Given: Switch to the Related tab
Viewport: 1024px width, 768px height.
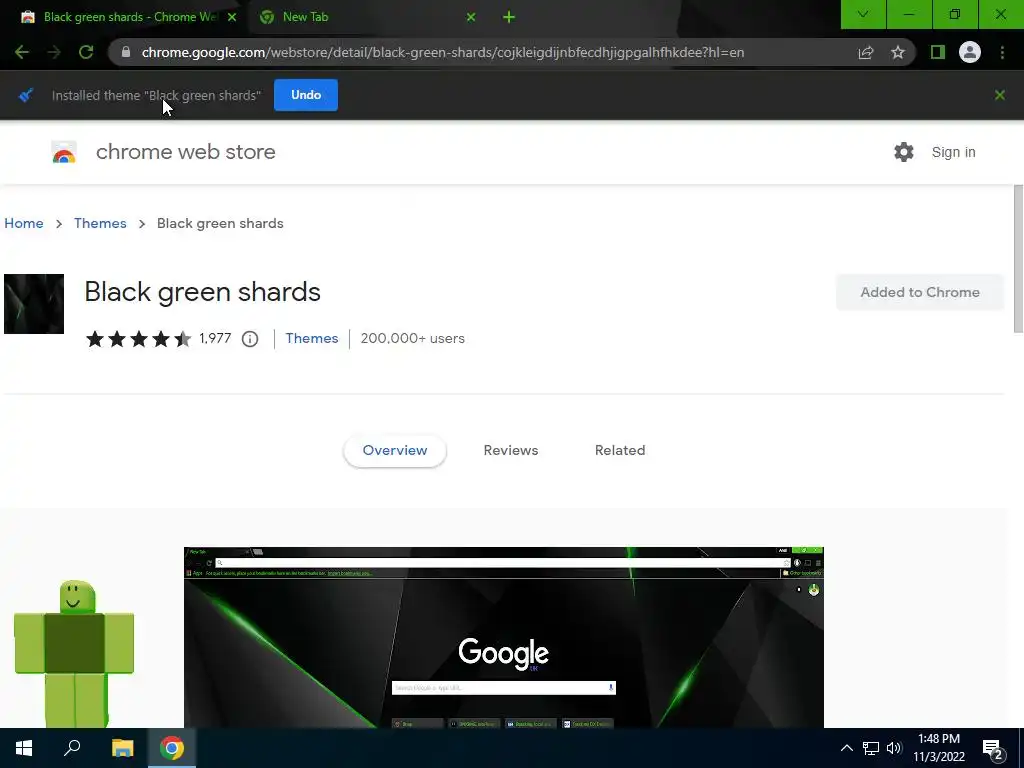Looking at the screenshot, I should click(620, 451).
